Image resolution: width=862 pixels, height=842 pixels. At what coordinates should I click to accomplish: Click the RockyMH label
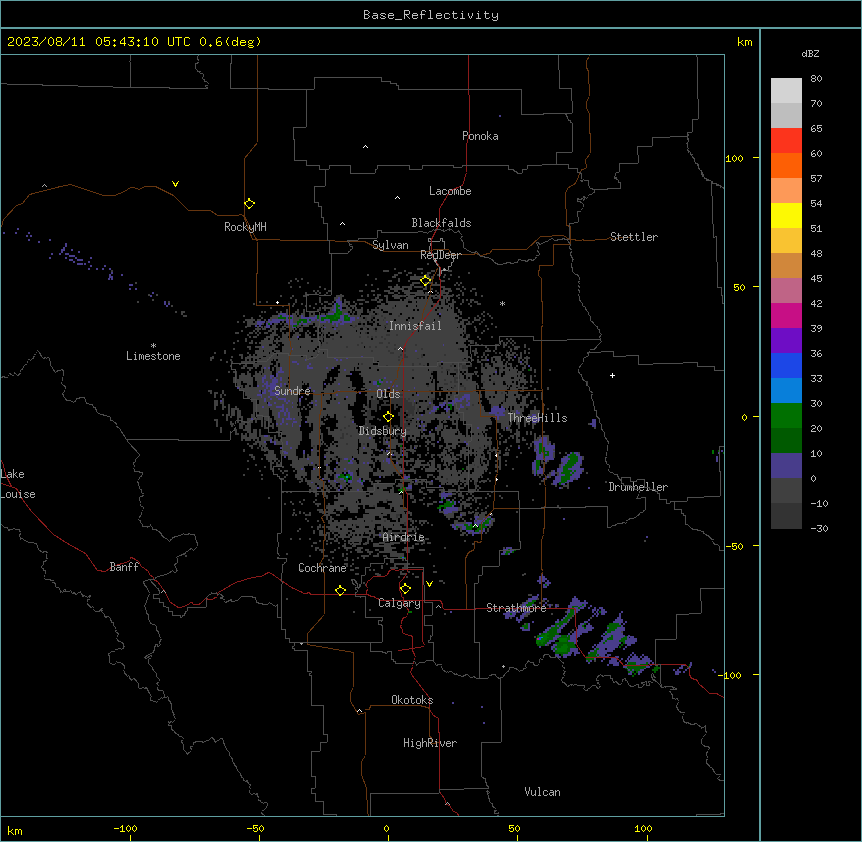click(245, 227)
